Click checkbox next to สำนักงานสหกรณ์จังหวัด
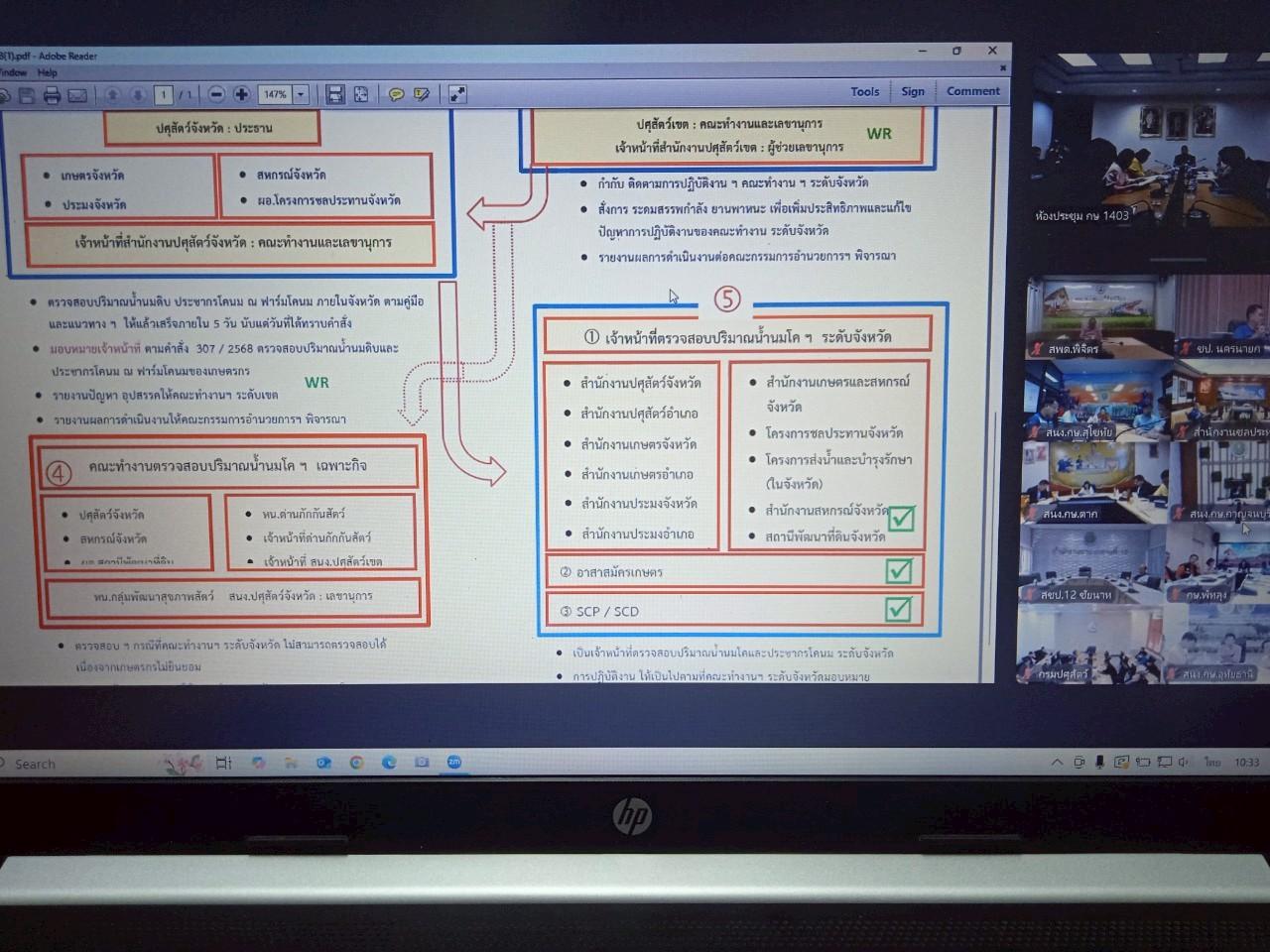This screenshot has height=952, width=1270. coord(901,518)
